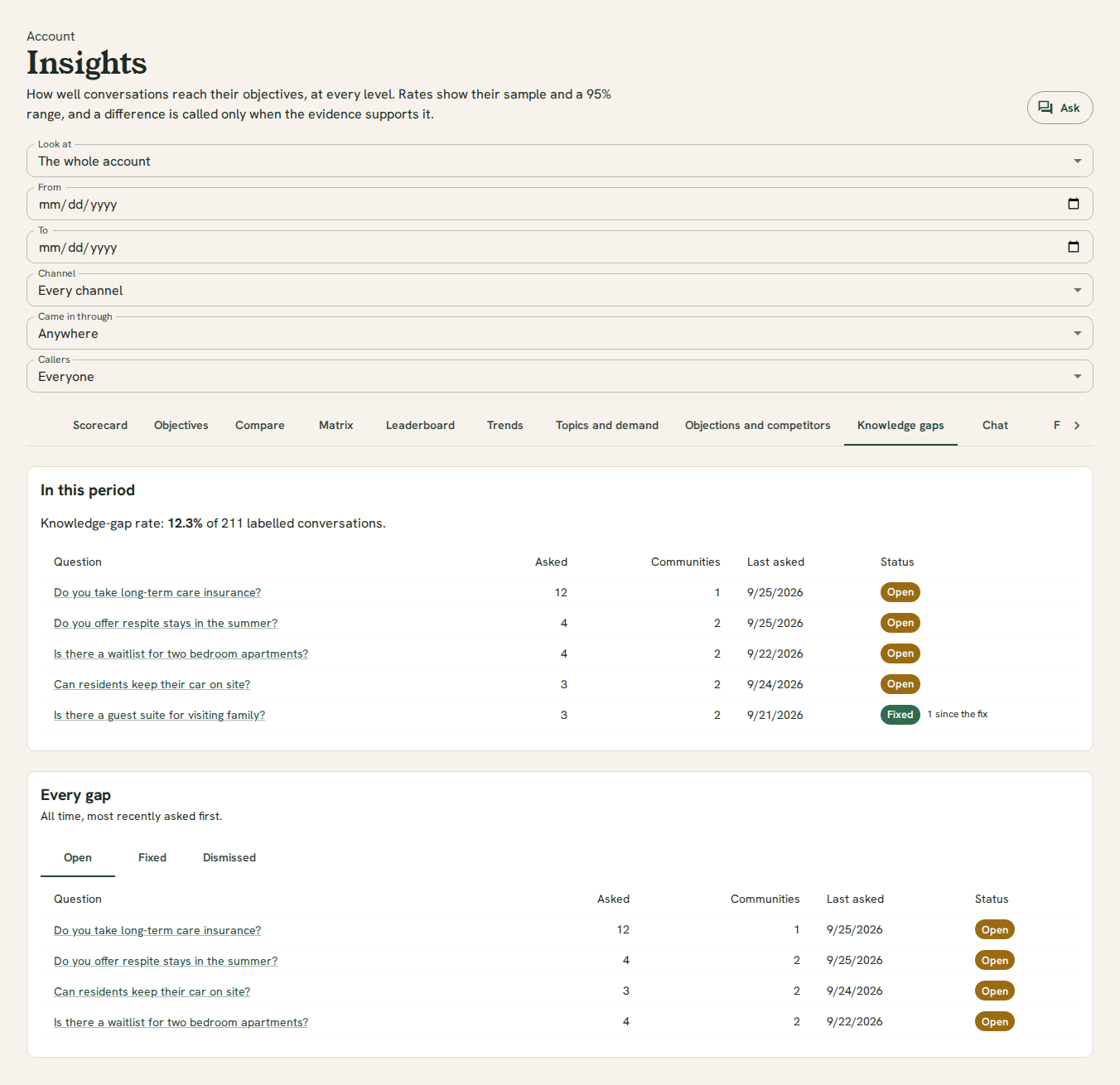Open waitlist link under Every gap

(181, 1022)
